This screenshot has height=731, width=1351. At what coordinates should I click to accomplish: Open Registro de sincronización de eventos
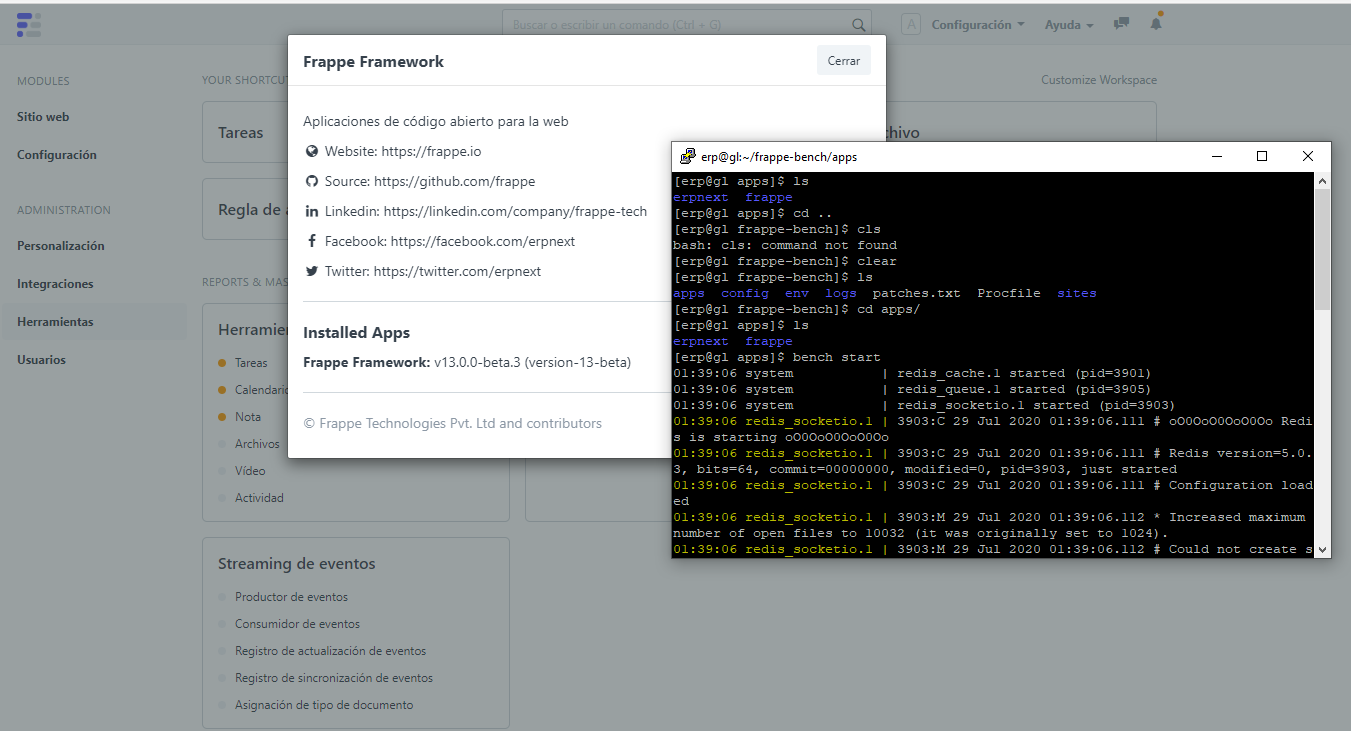point(334,678)
